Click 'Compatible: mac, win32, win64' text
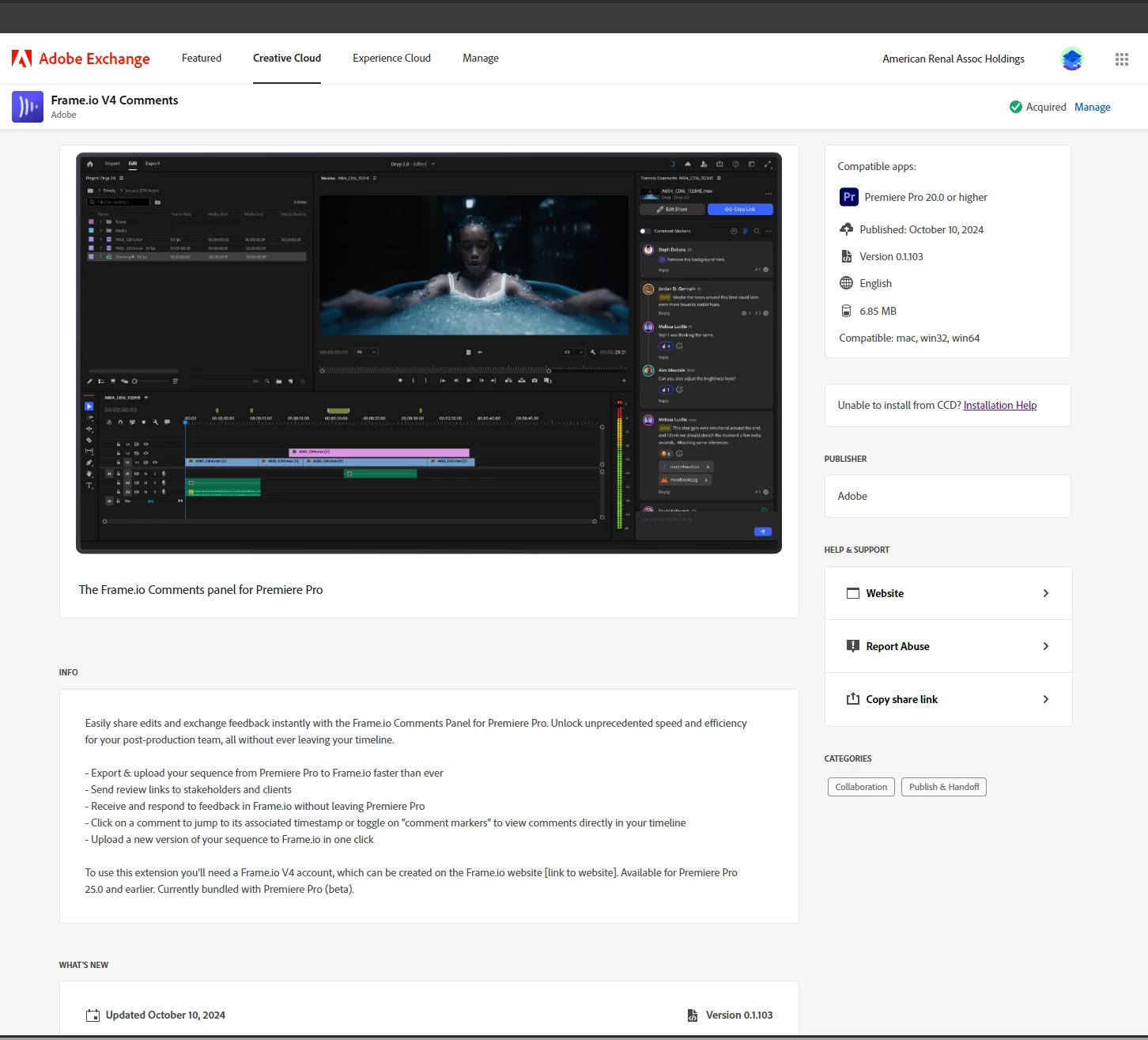 point(909,338)
